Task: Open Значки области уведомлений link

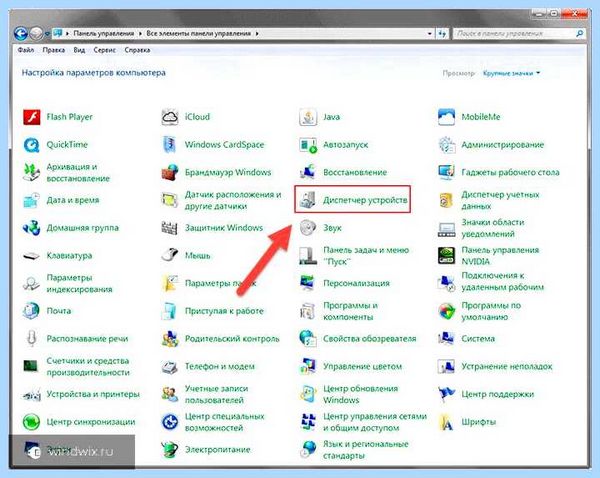Action: click(493, 228)
